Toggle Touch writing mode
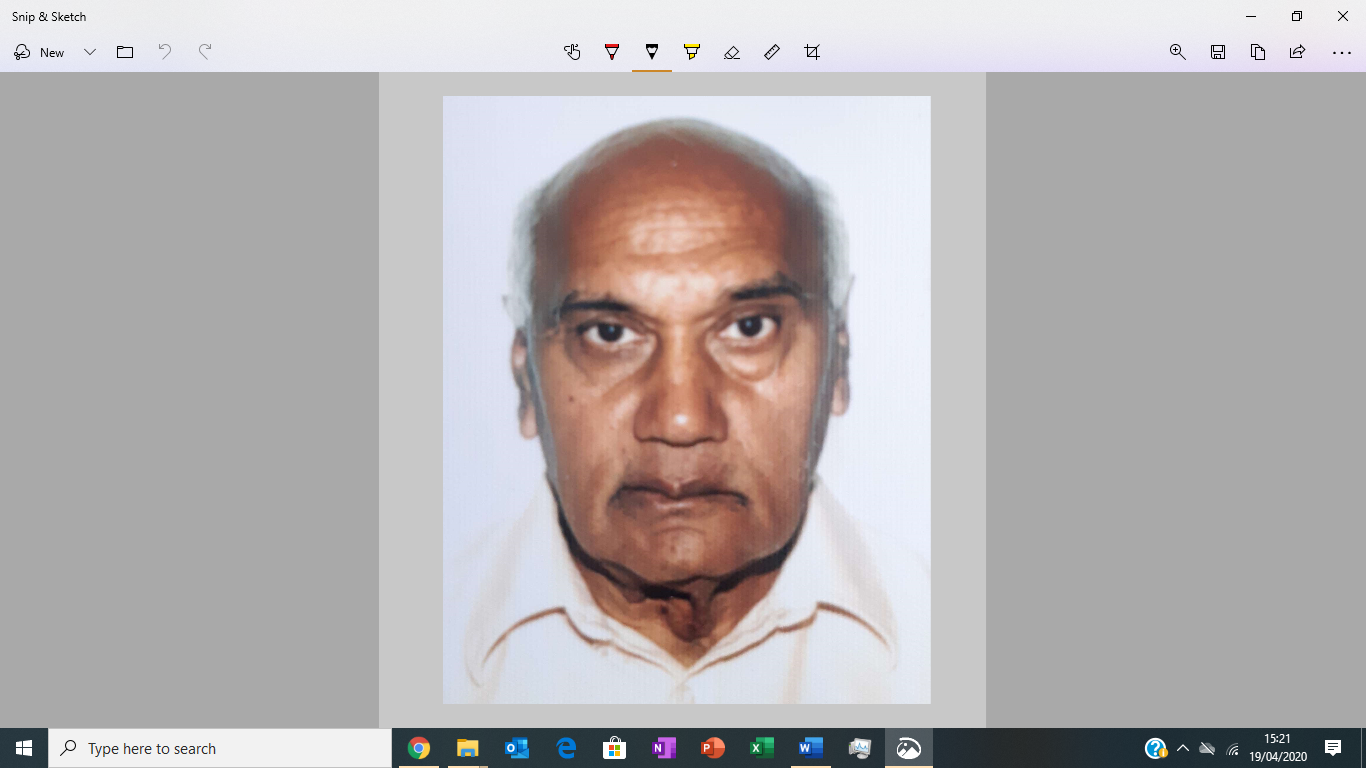Image resolution: width=1366 pixels, height=768 pixels. point(572,52)
